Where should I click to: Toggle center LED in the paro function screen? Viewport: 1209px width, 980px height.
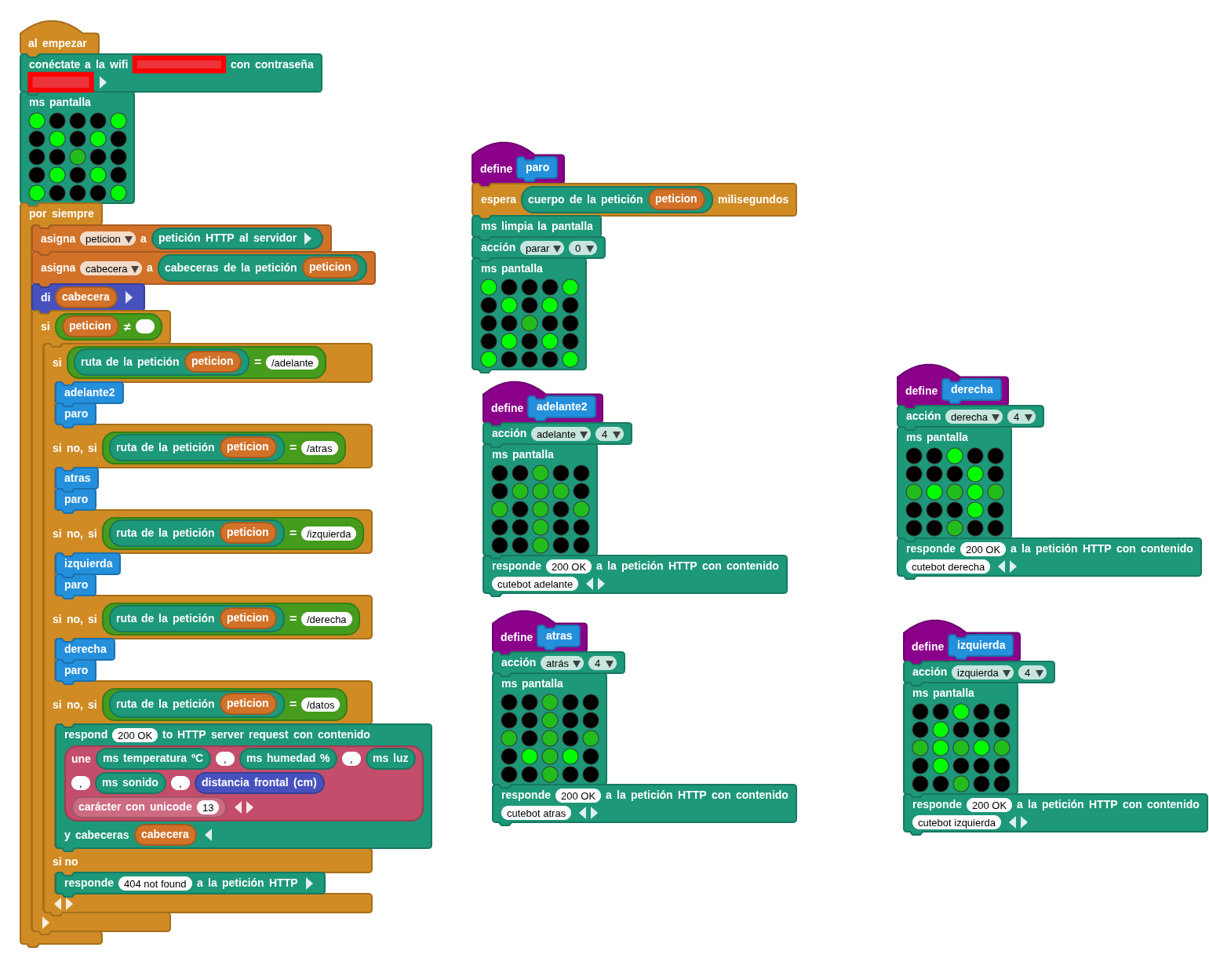[530, 323]
